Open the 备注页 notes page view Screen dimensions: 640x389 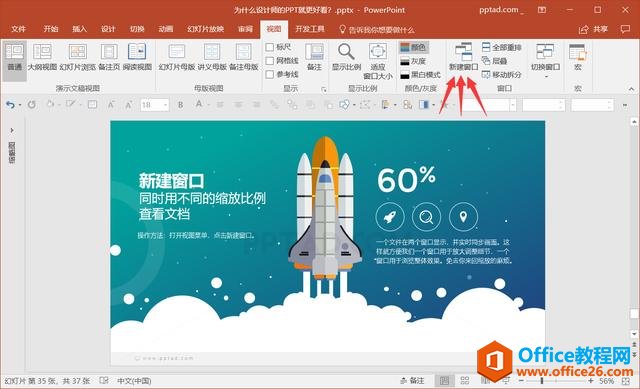(109, 57)
